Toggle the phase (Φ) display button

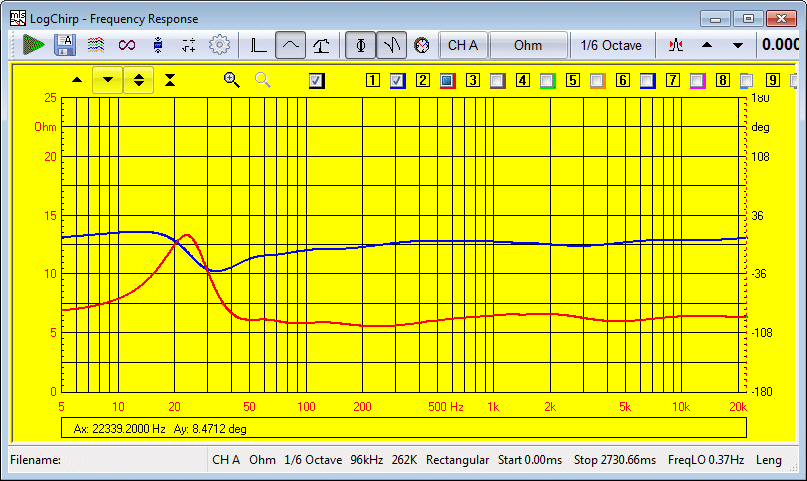tap(360, 45)
